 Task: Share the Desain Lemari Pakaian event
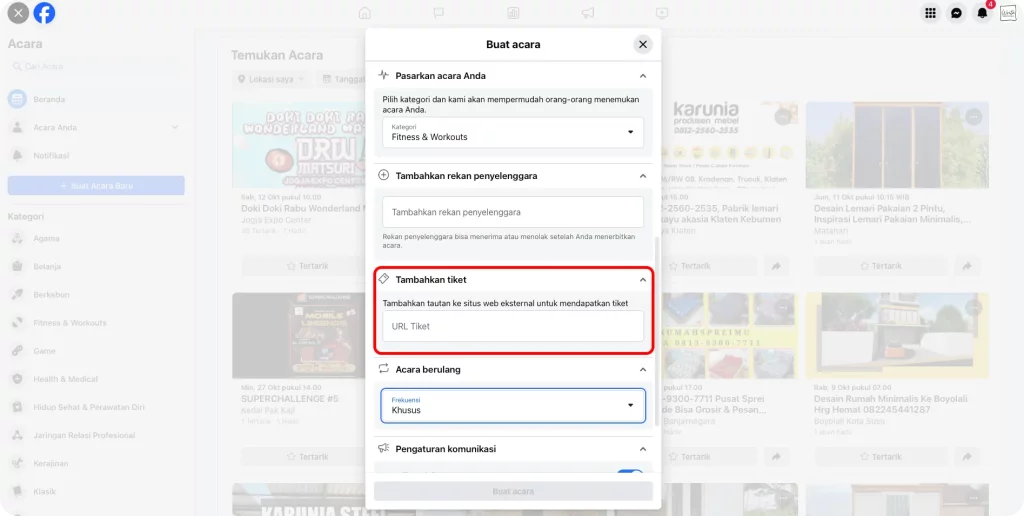pos(967,266)
